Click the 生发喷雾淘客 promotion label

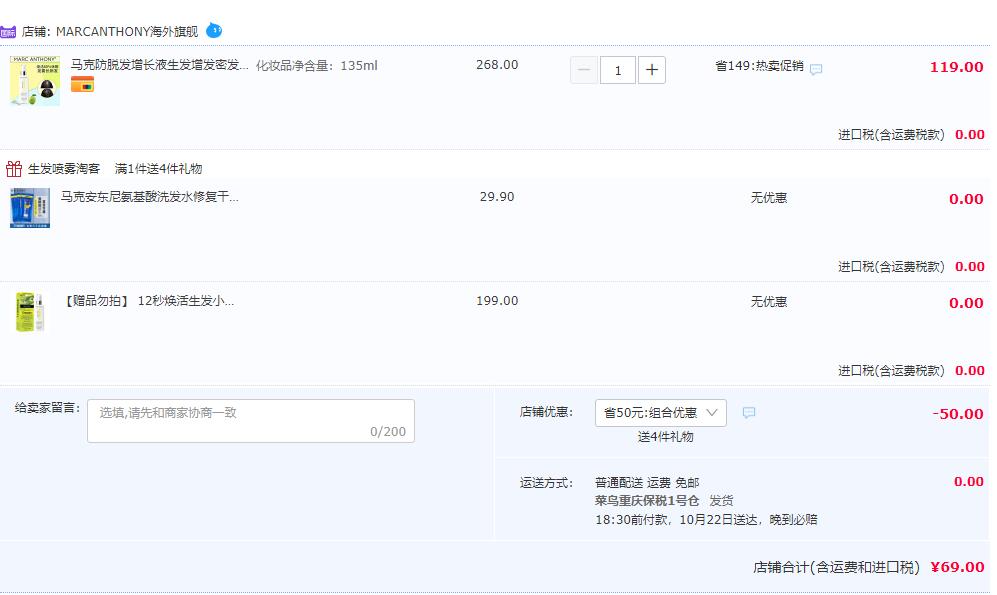click(64, 168)
